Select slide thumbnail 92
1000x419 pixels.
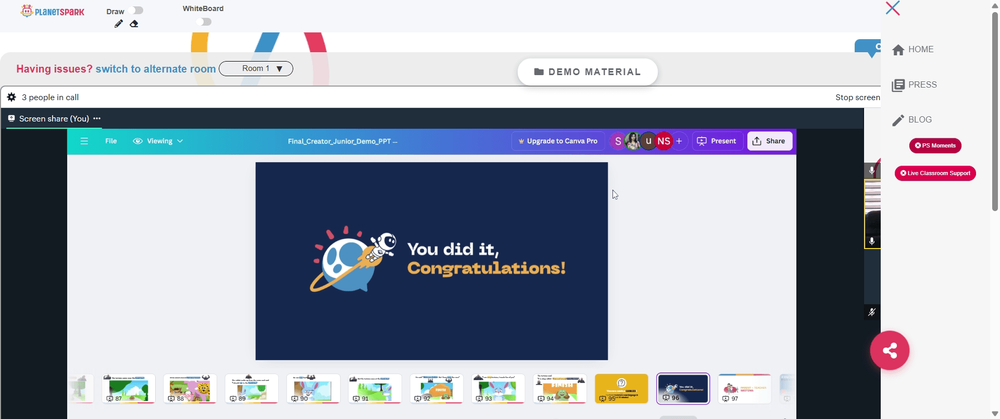436,389
